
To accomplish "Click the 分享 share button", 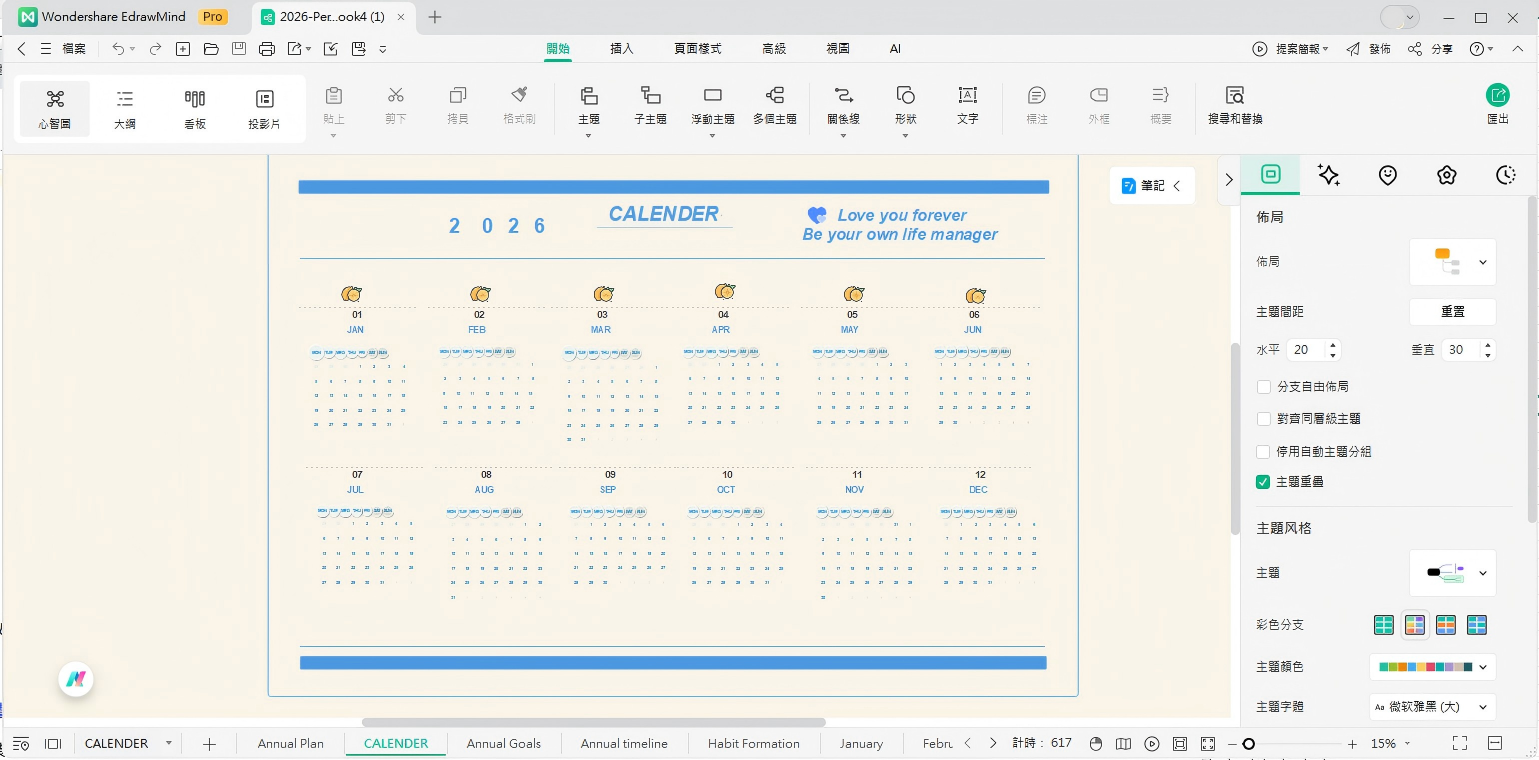I will click(1431, 49).
